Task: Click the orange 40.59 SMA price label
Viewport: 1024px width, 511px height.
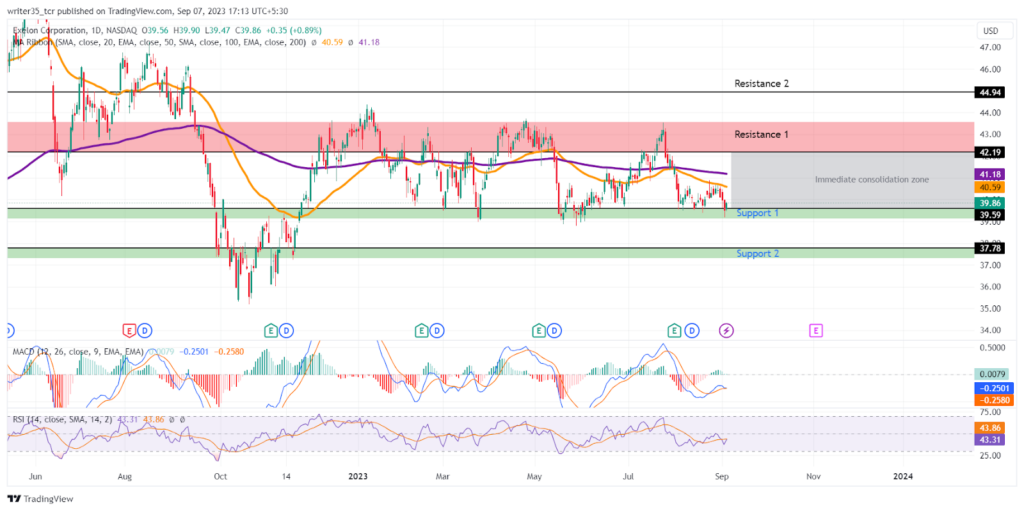Action: tap(991, 187)
